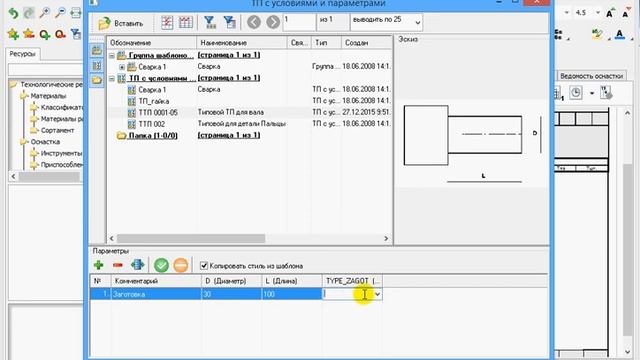Open the dropdown arrow beside the clock icon
The image size is (640, 360).
[592, 93]
